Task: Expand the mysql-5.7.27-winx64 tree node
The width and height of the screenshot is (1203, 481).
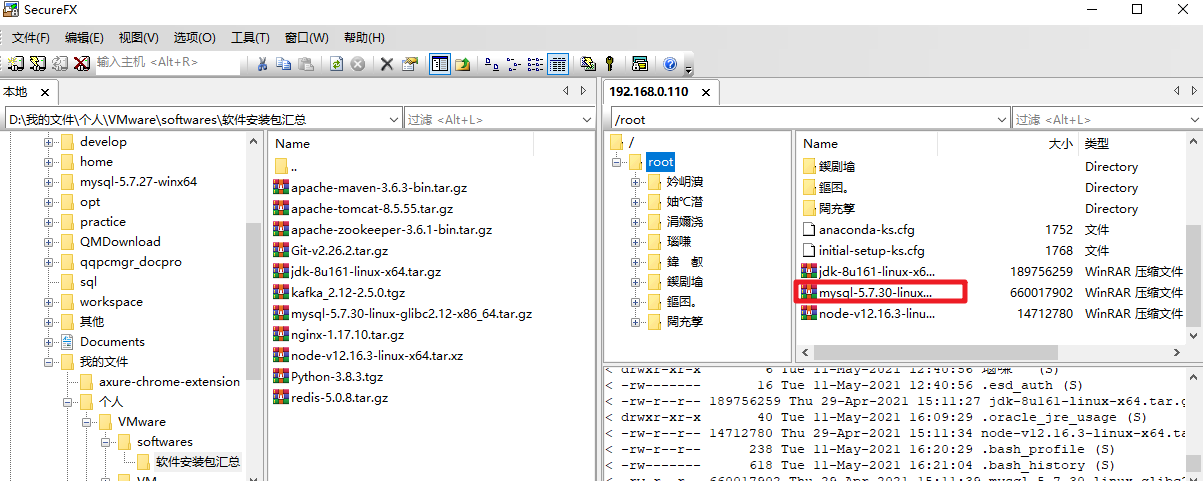Action: (48, 182)
